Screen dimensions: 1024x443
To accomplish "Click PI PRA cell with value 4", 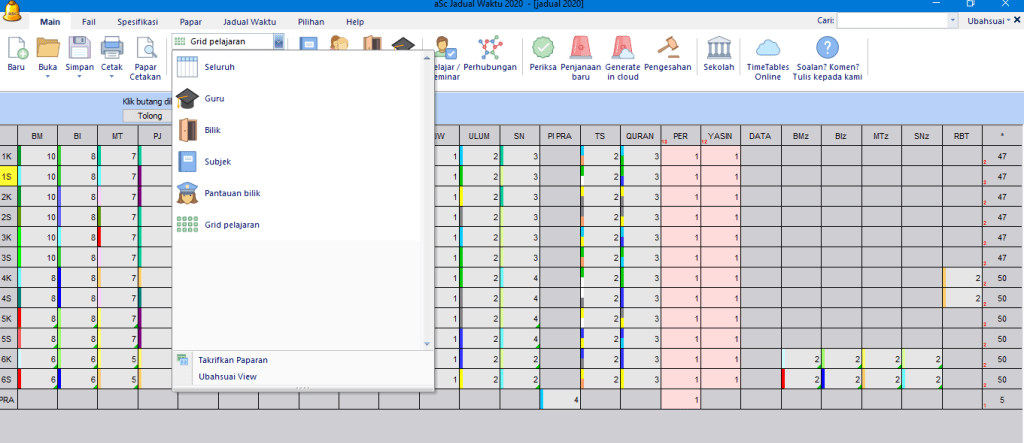I will coord(560,399).
